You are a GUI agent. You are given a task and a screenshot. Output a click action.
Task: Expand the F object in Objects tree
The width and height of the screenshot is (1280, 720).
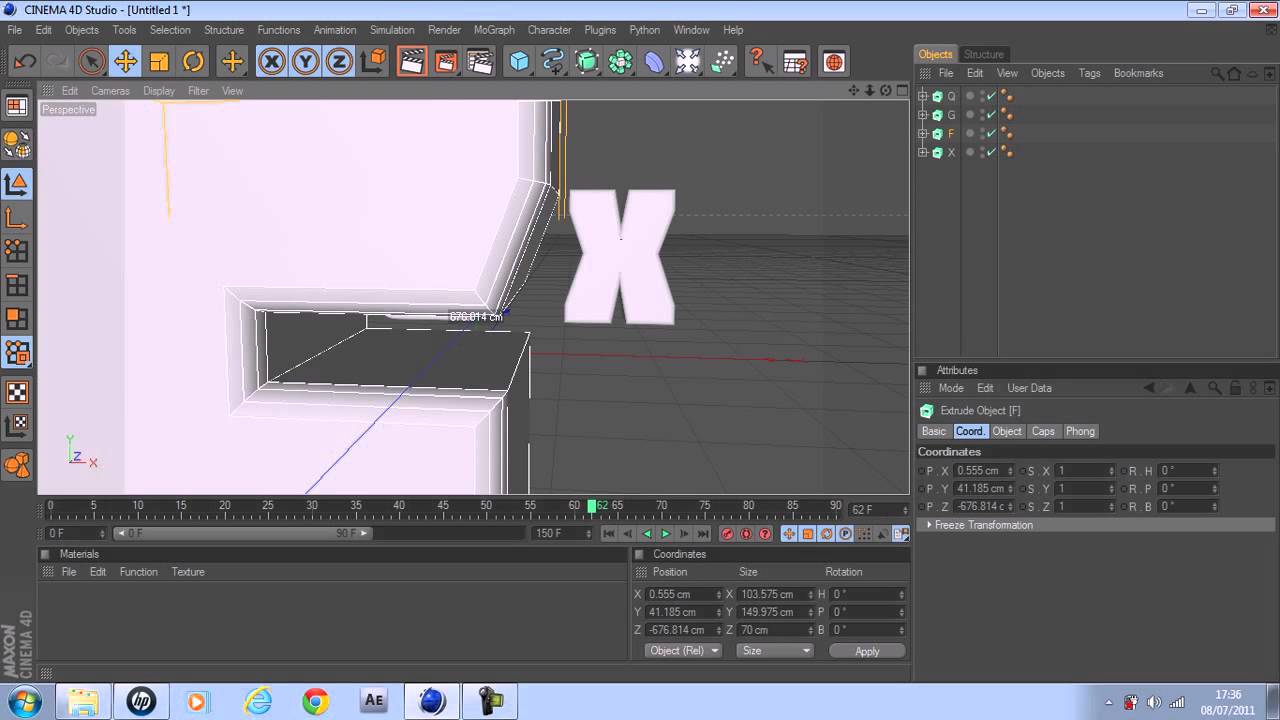coord(923,133)
